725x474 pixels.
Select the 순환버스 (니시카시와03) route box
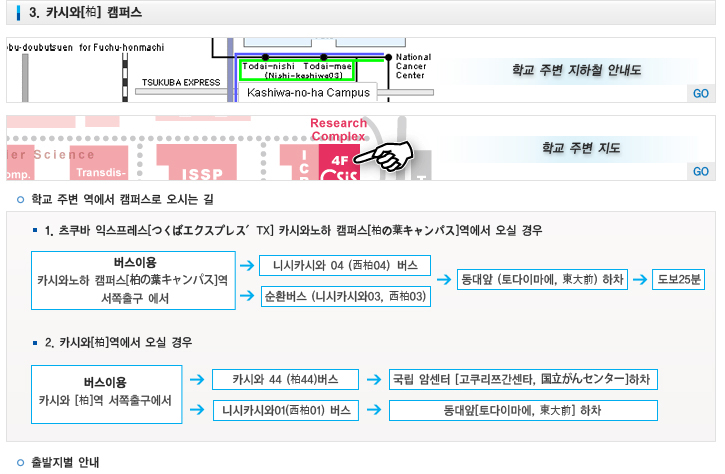point(344,297)
